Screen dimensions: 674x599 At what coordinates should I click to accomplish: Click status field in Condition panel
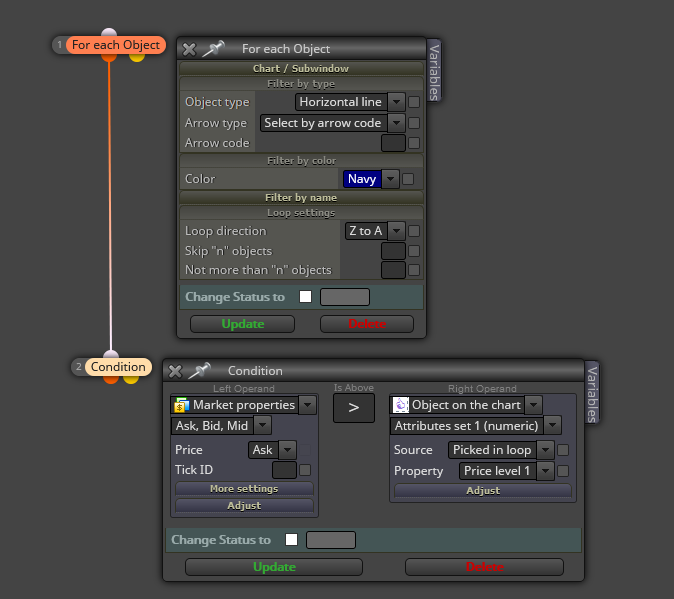[x=331, y=540]
